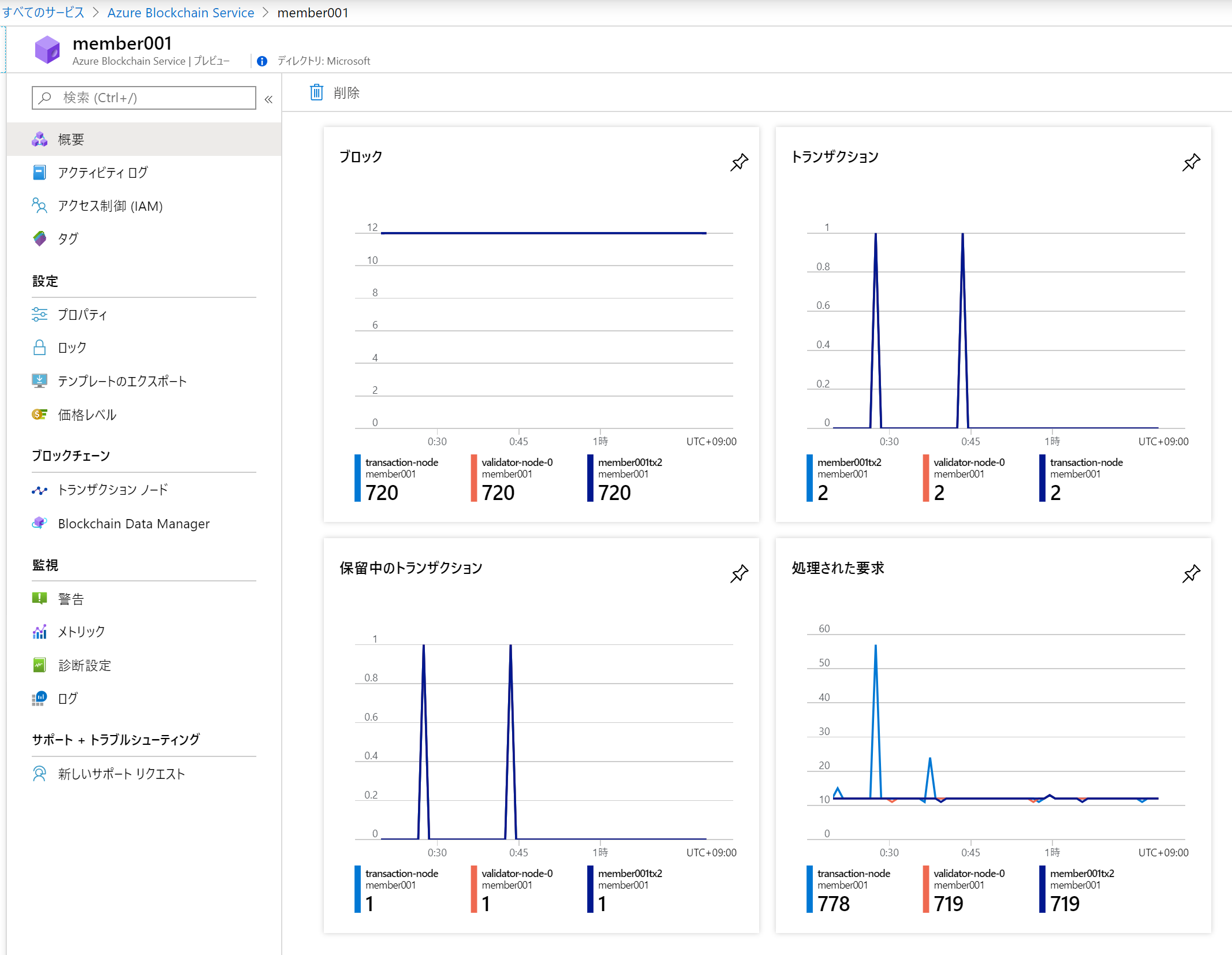Open アクセス制御 (IAM) page
This screenshot has width=1232, height=955.
(x=110, y=206)
